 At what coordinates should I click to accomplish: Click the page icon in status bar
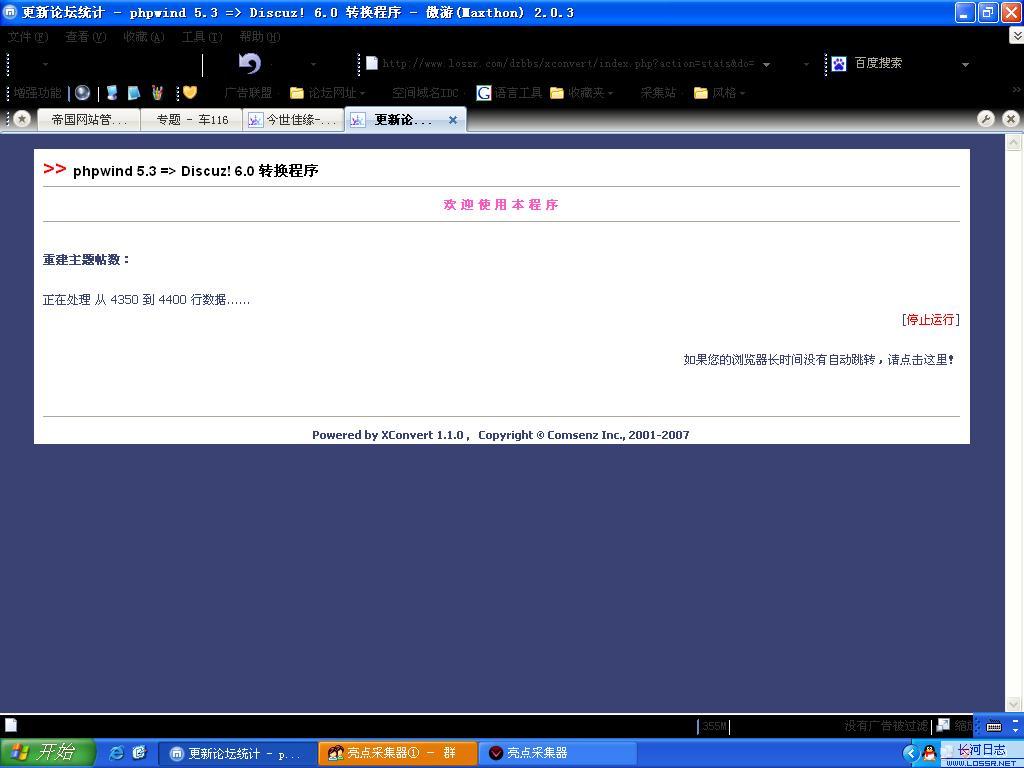[x=11, y=725]
